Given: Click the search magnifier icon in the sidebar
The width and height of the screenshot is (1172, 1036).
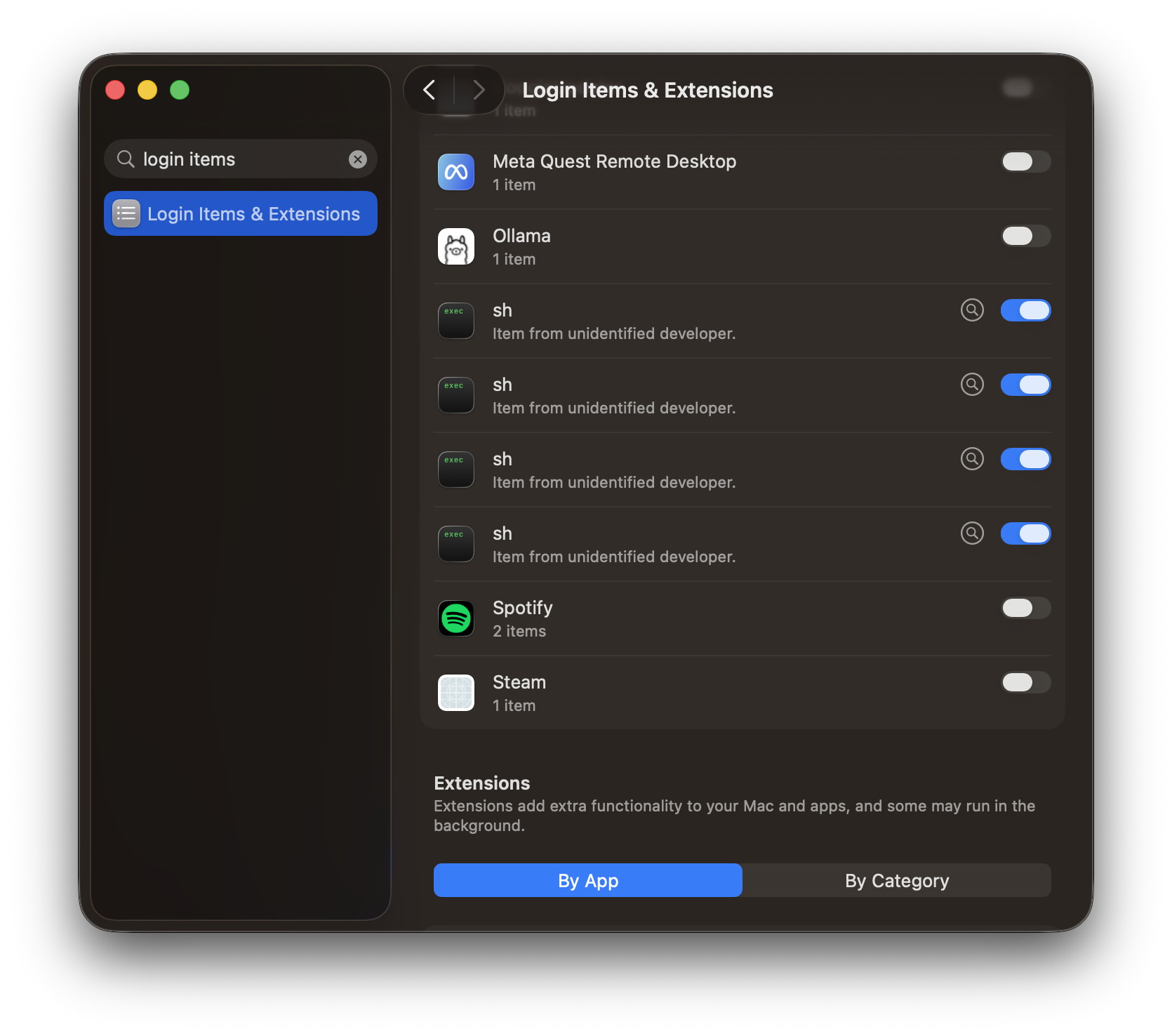Looking at the screenshot, I should (126, 159).
